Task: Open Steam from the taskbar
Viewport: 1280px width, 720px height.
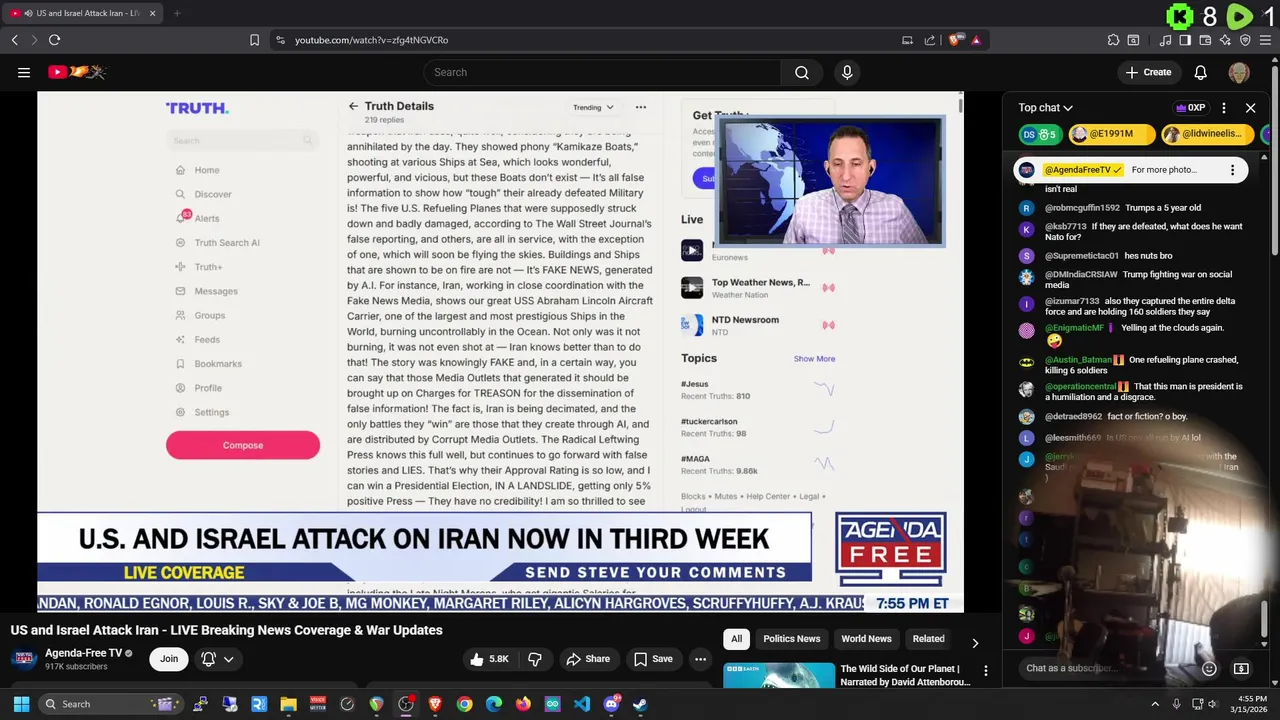Action: 640,704
